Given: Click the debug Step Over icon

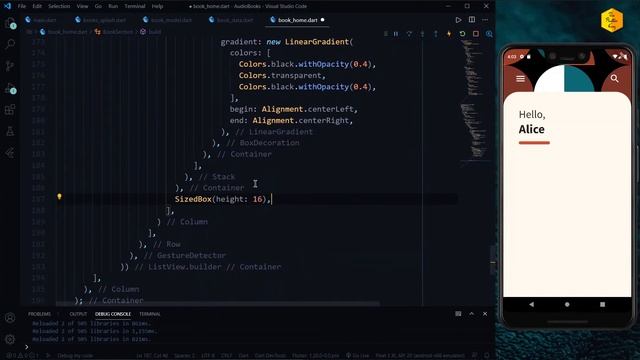Looking at the screenshot, I should (409, 34).
